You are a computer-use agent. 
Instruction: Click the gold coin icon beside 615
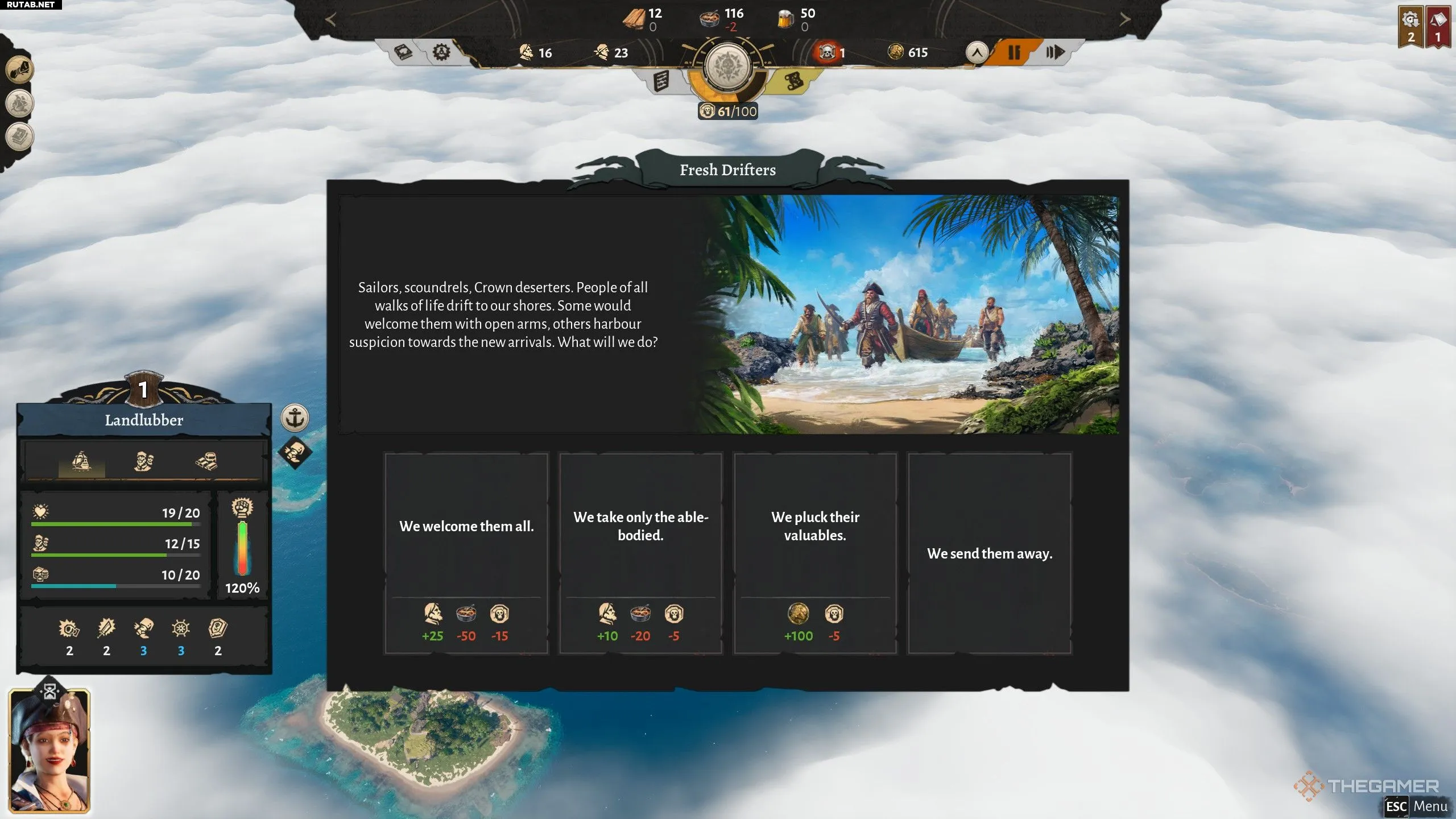(x=895, y=52)
